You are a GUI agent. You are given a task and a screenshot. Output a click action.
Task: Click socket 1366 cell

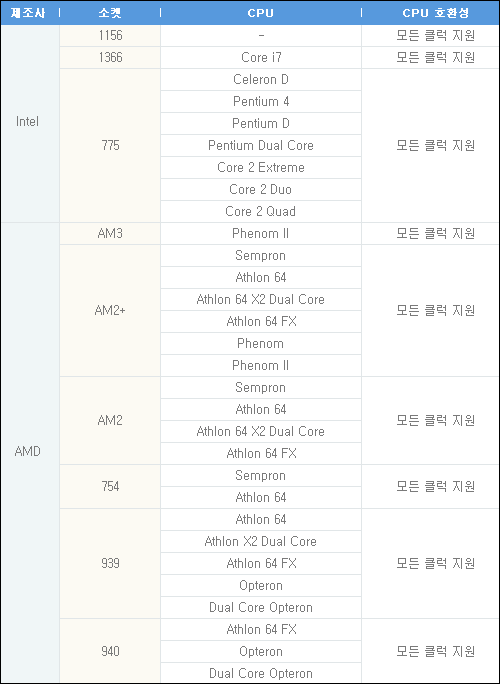110,58
